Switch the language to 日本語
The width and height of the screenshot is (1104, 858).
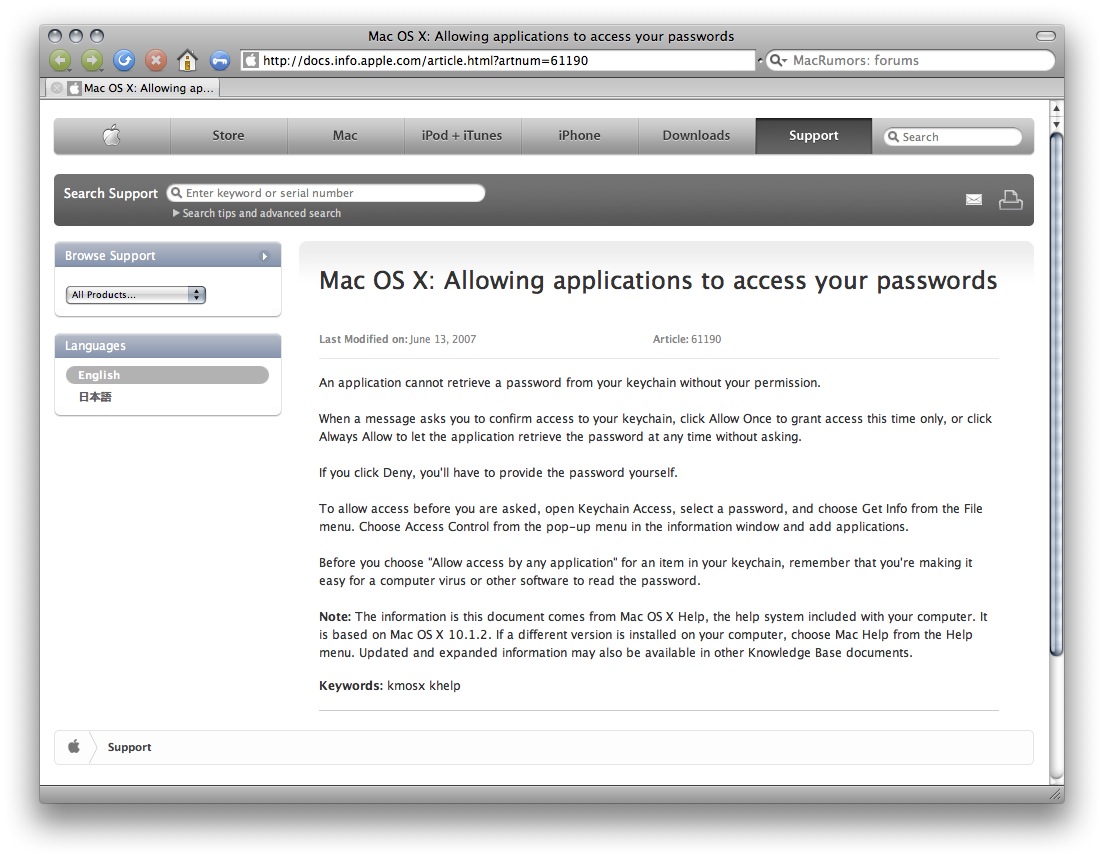click(x=95, y=397)
